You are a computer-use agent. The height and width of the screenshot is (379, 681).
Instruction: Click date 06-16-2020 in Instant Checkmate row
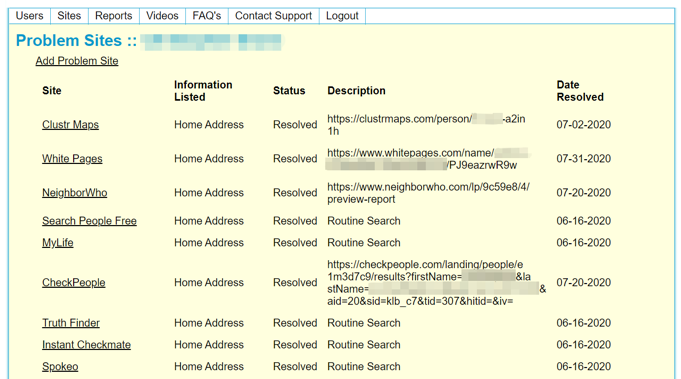click(x=584, y=344)
